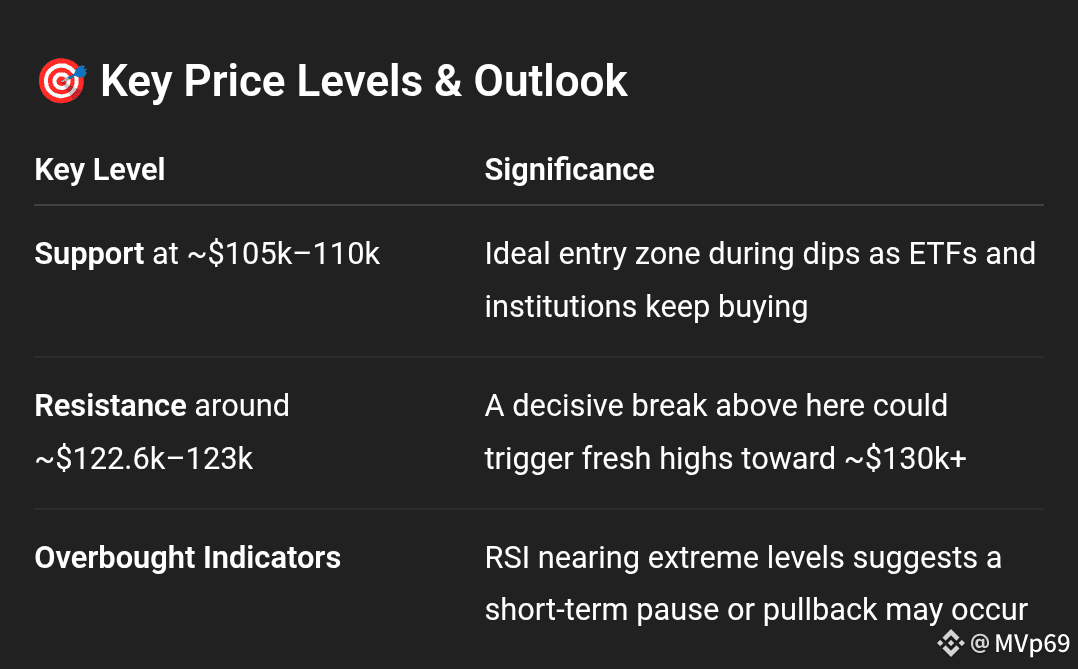Click the Key Level column header
1078x669 pixels.
(100, 170)
